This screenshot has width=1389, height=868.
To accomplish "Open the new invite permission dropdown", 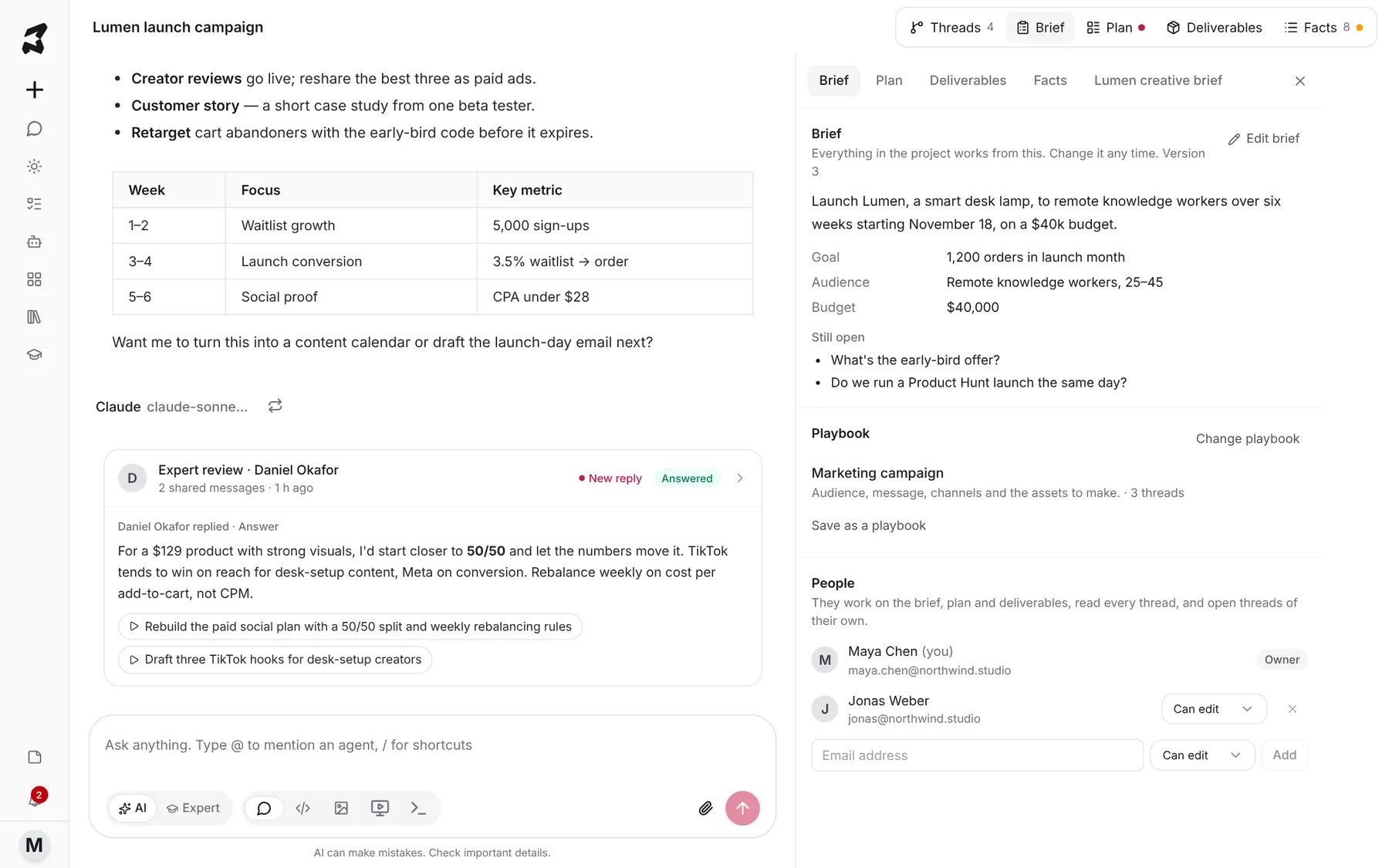I will (1201, 755).
